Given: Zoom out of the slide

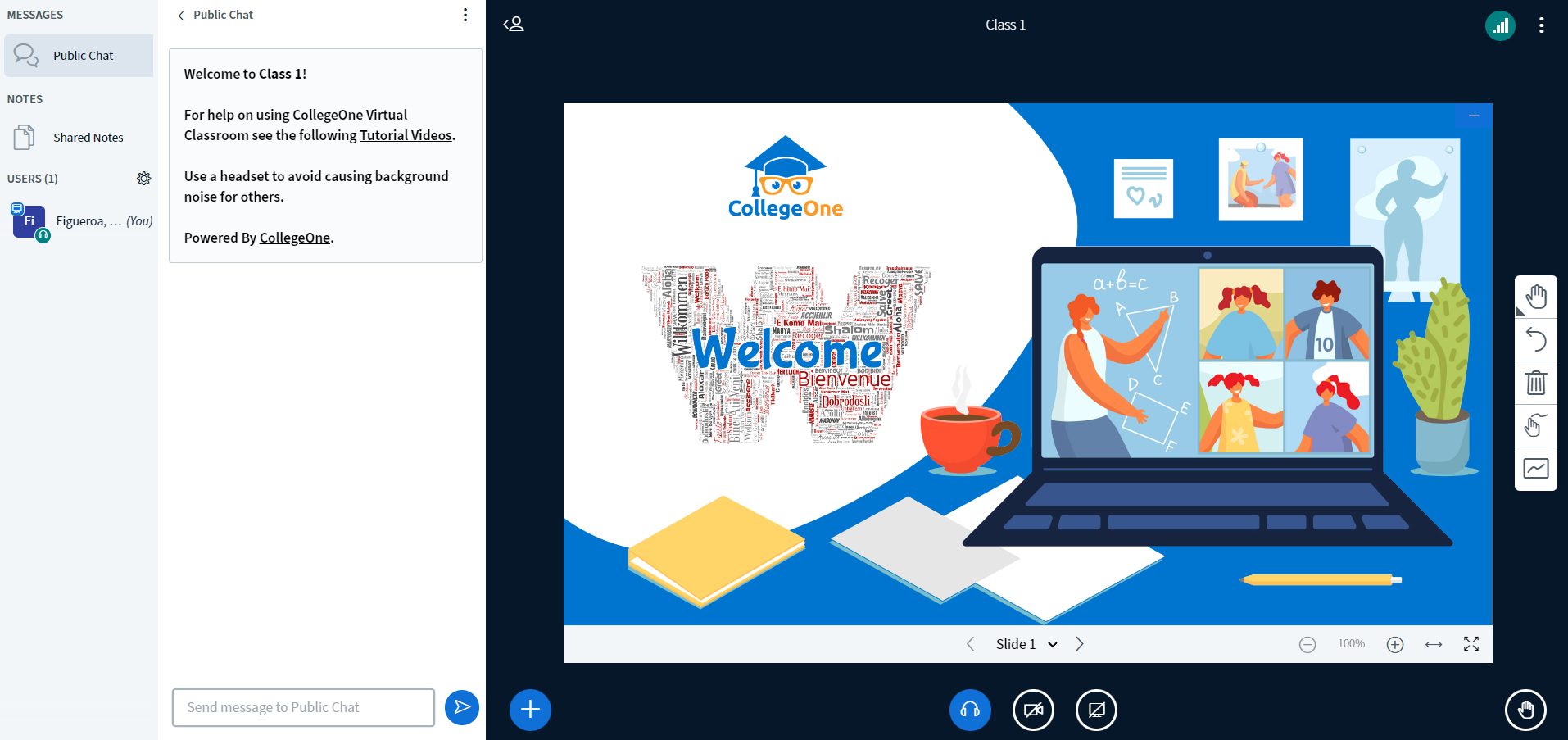Looking at the screenshot, I should [1307, 645].
